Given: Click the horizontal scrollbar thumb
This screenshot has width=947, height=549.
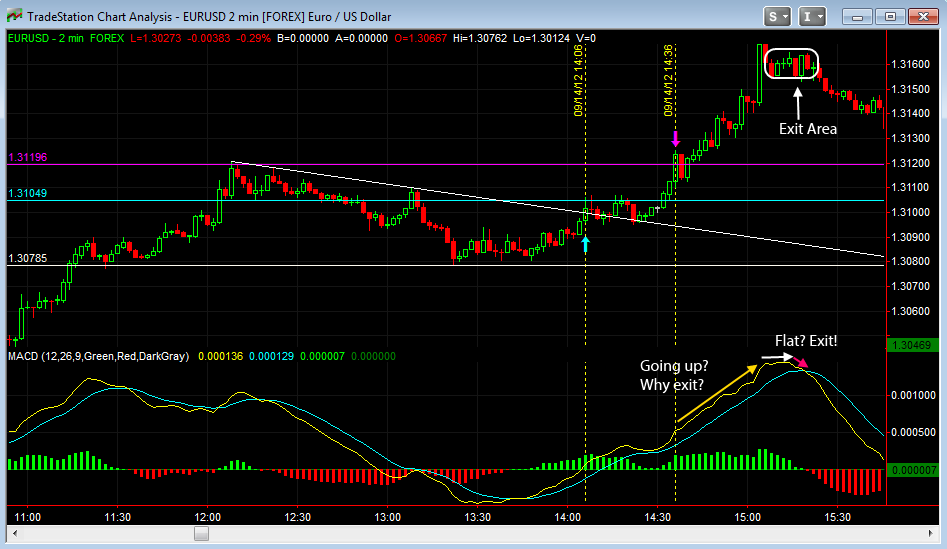Looking at the screenshot, I should pyautogui.click(x=201, y=533).
